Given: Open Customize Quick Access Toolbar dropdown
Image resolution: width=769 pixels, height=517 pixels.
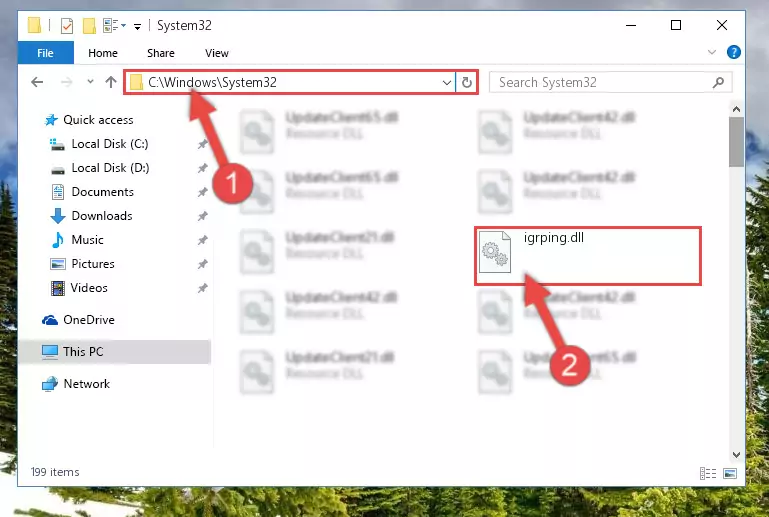Looking at the screenshot, I should pyautogui.click(x=138, y=26).
